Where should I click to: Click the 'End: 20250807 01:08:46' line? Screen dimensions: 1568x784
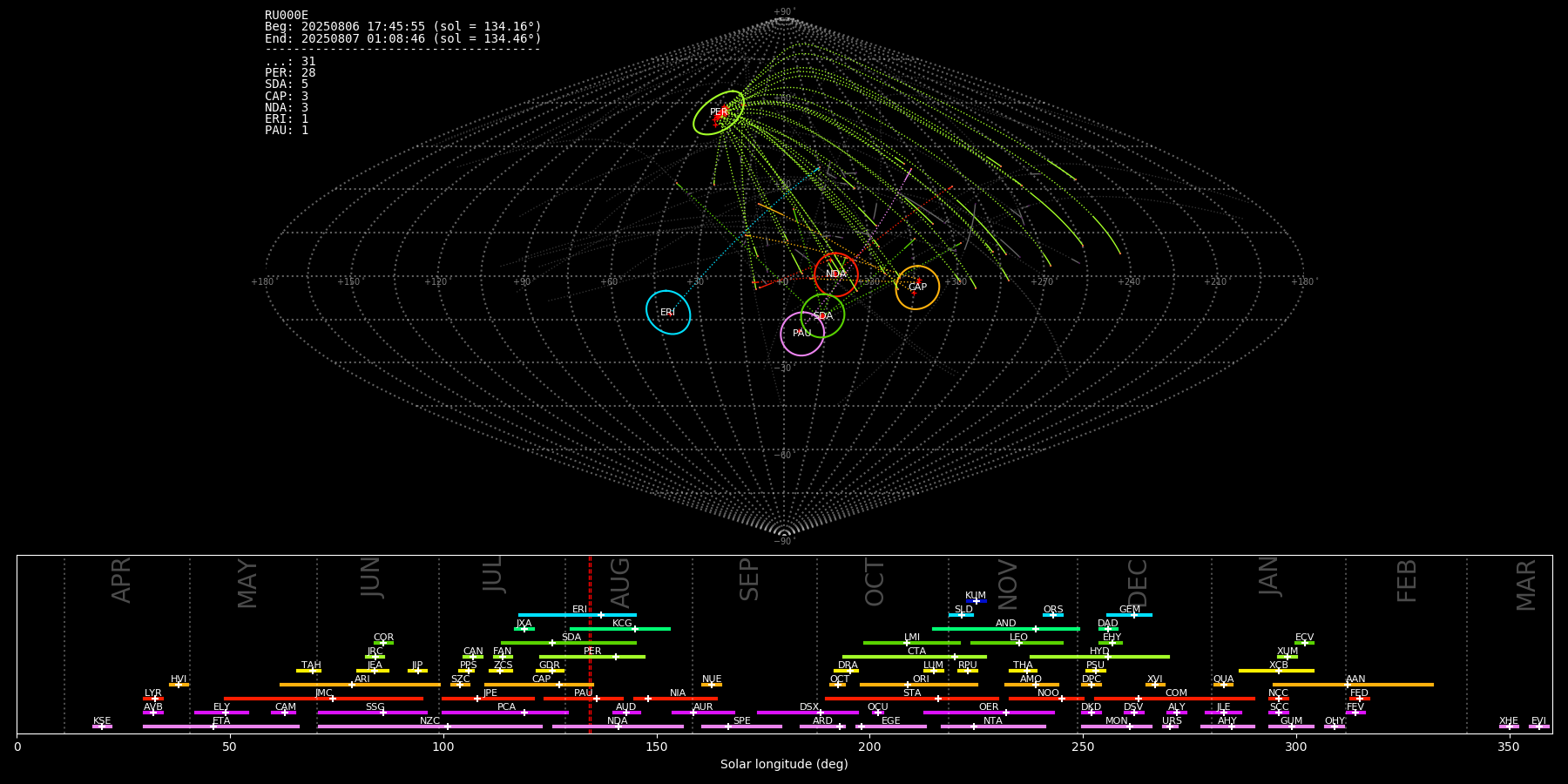(403, 38)
